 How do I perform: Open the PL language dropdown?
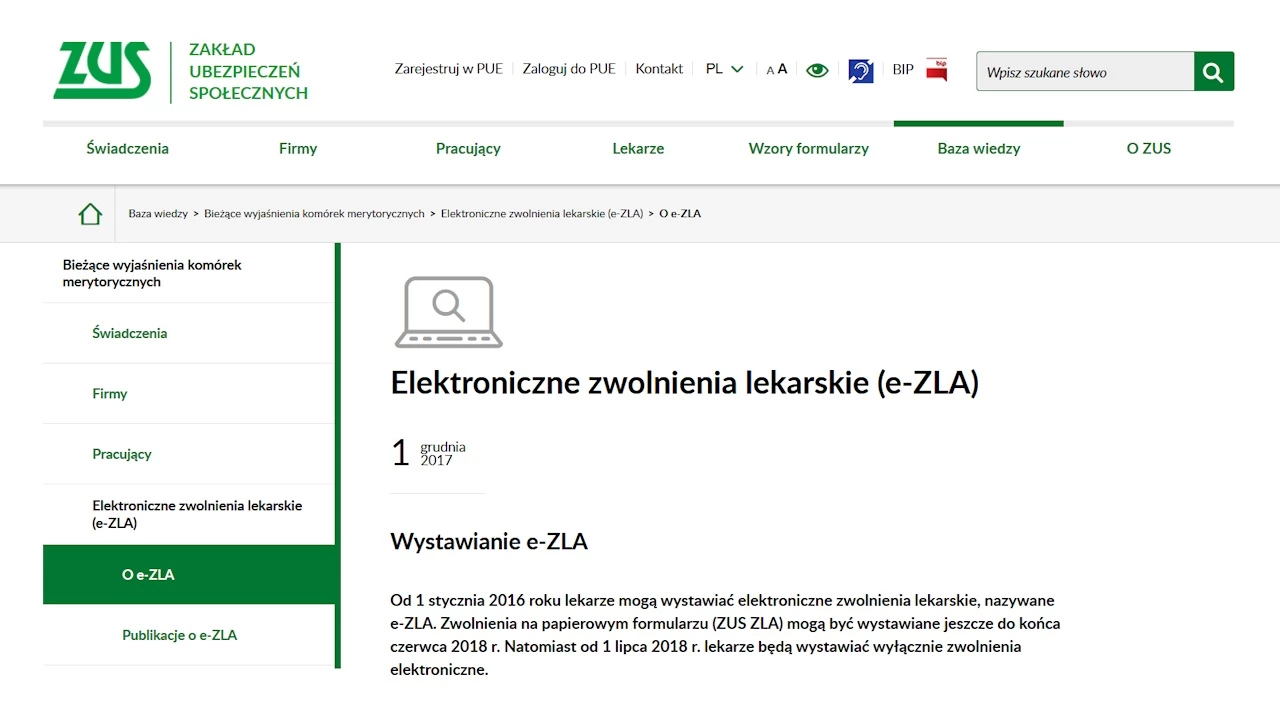[x=725, y=69]
